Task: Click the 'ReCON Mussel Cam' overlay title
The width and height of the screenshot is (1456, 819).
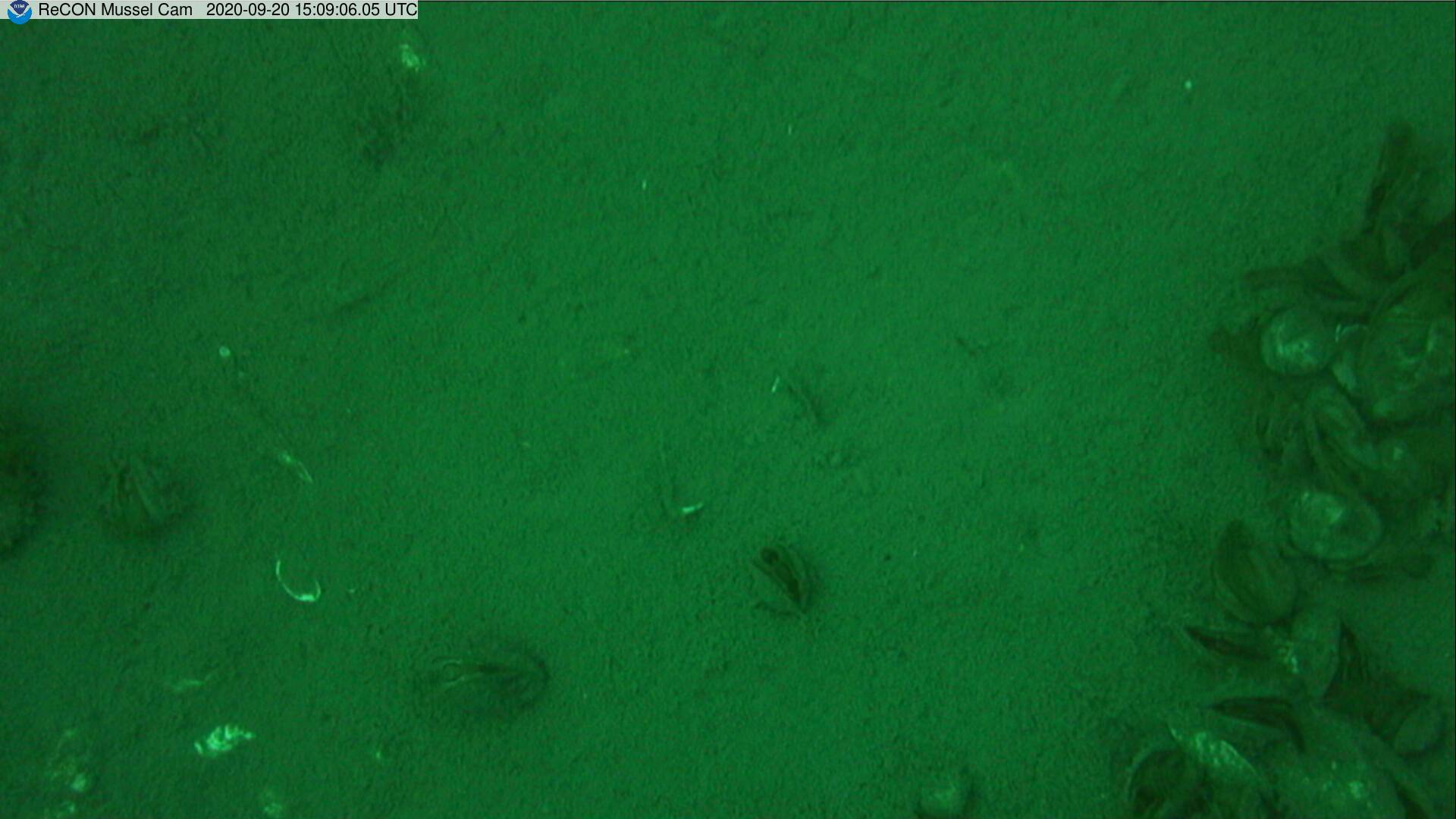Action: 115,10
